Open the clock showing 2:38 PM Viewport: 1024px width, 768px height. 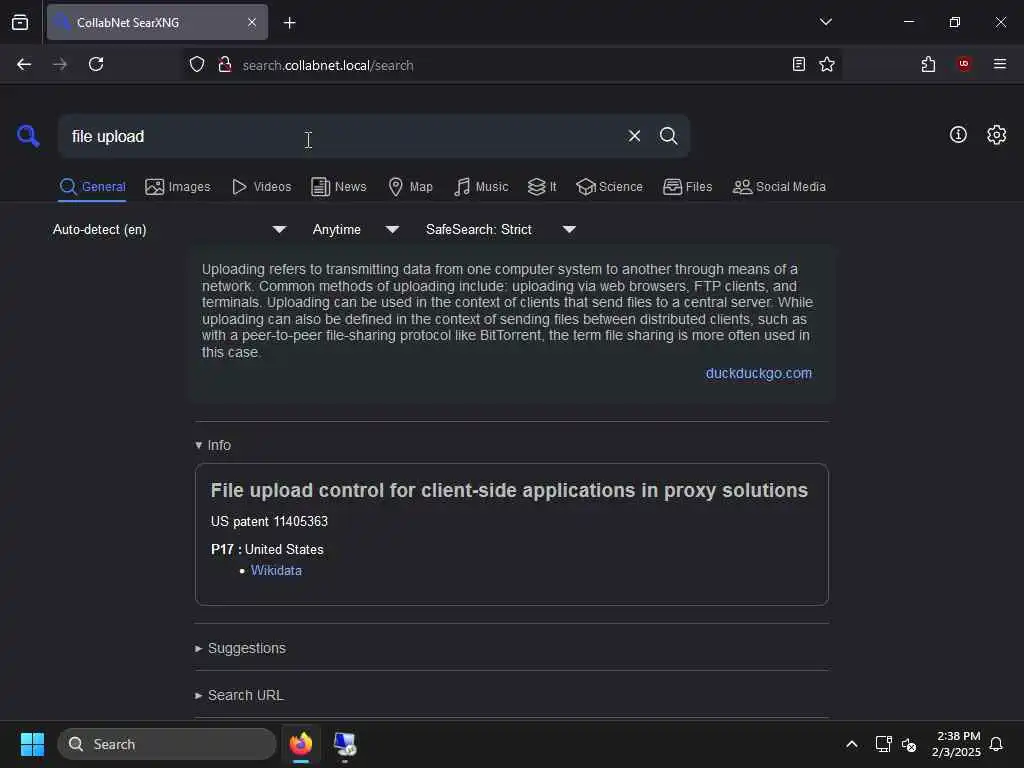coord(955,744)
